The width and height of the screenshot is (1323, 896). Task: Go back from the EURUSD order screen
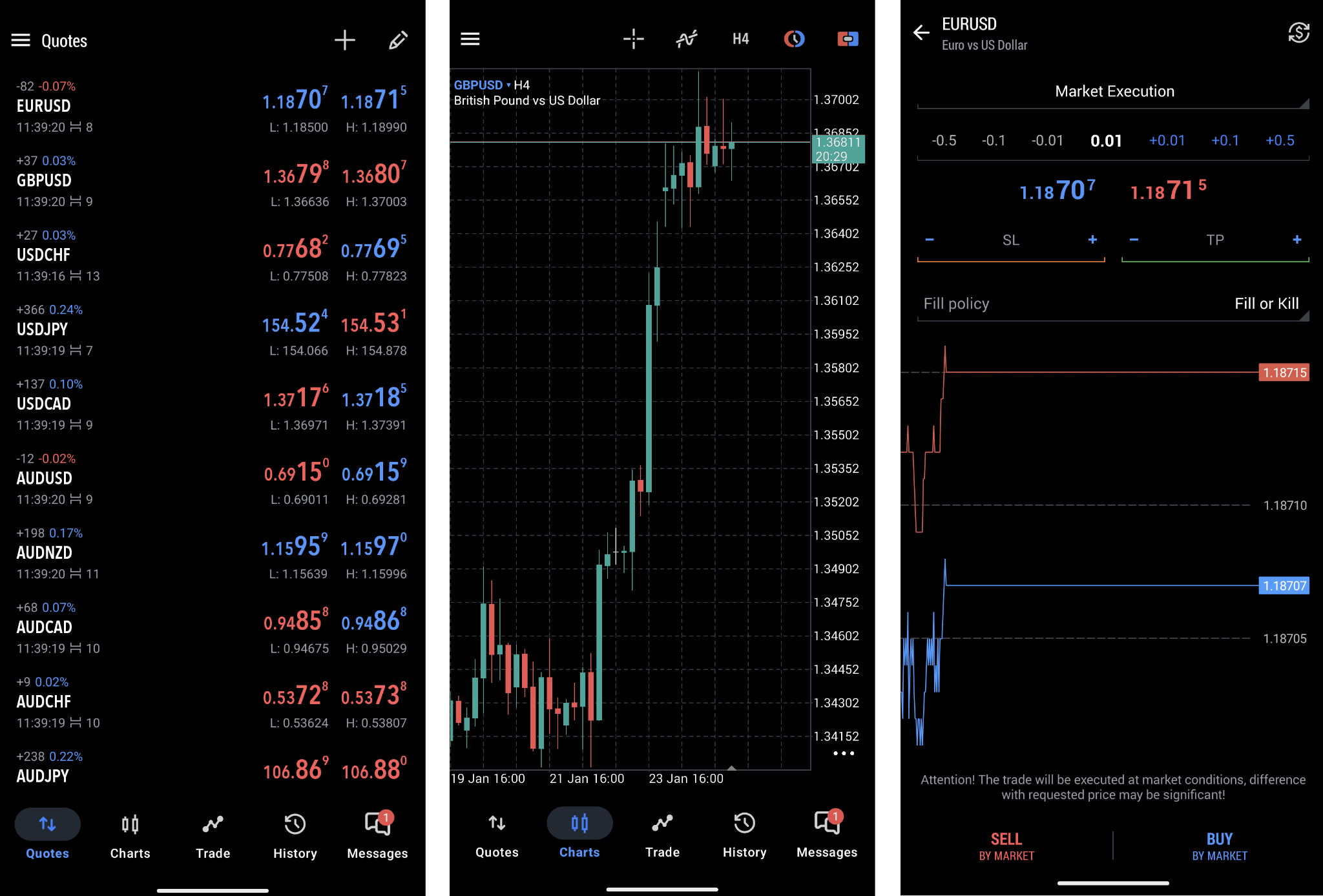pyautogui.click(x=921, y=32)
